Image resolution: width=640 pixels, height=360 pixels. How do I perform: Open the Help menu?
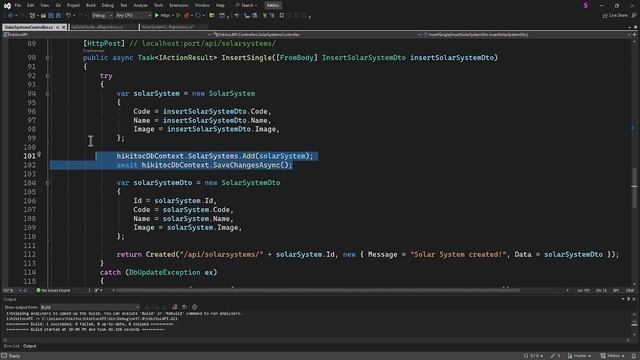pos(220,5)
